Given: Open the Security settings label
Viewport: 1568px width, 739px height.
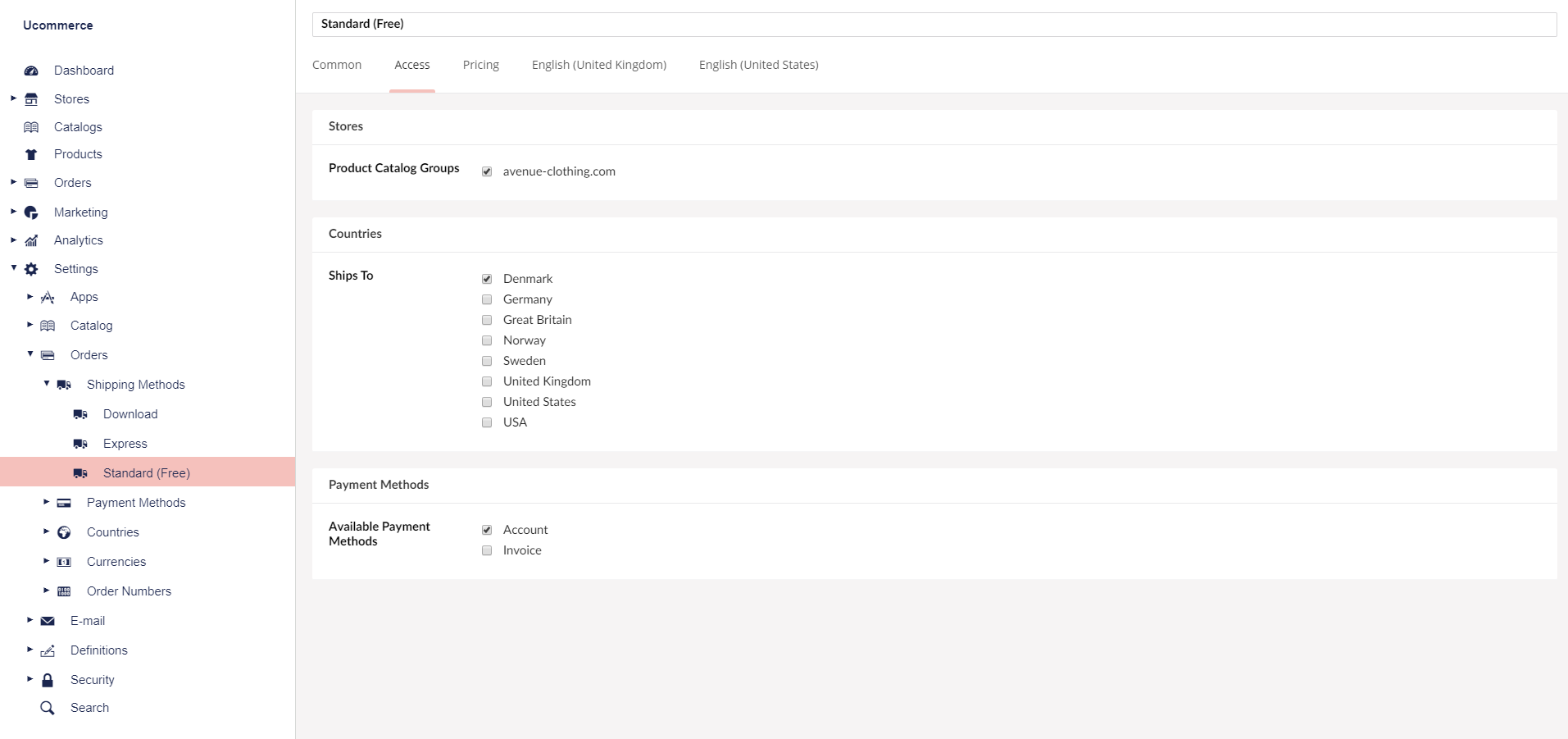Looking at the screenshot, I should [93, 680].
